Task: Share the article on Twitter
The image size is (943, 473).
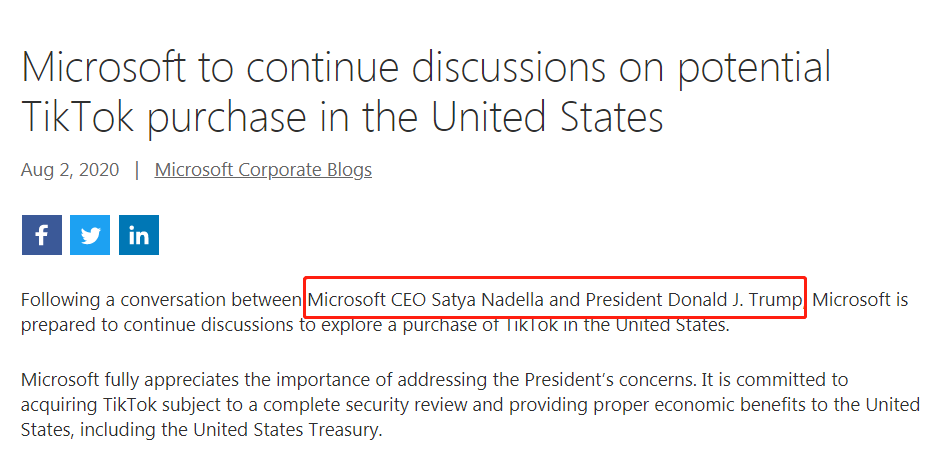Action: [90, 235]
